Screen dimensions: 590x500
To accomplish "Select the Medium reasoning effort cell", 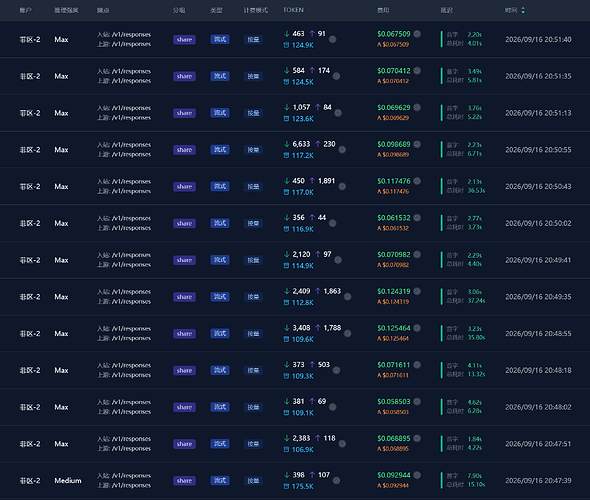I will [68, 481].
